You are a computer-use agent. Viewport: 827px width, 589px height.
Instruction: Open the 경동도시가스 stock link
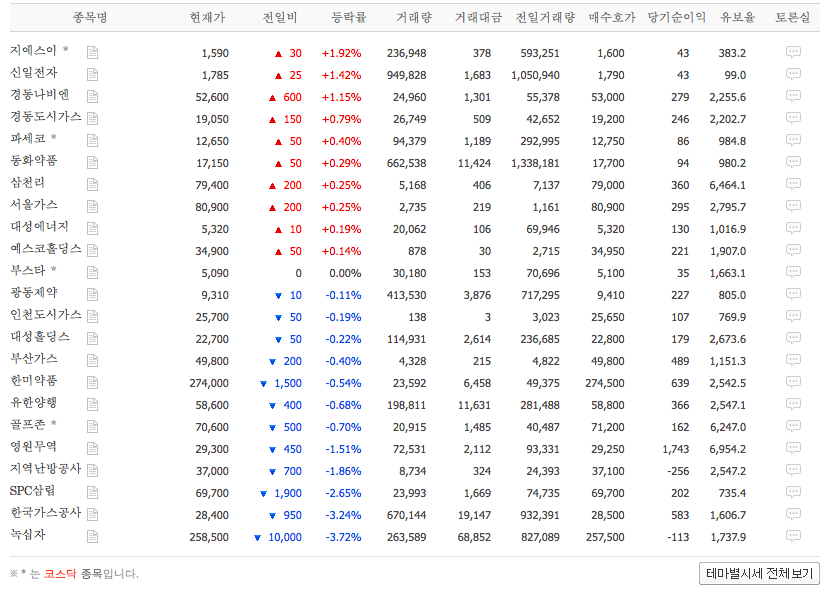tap(46, 117)
